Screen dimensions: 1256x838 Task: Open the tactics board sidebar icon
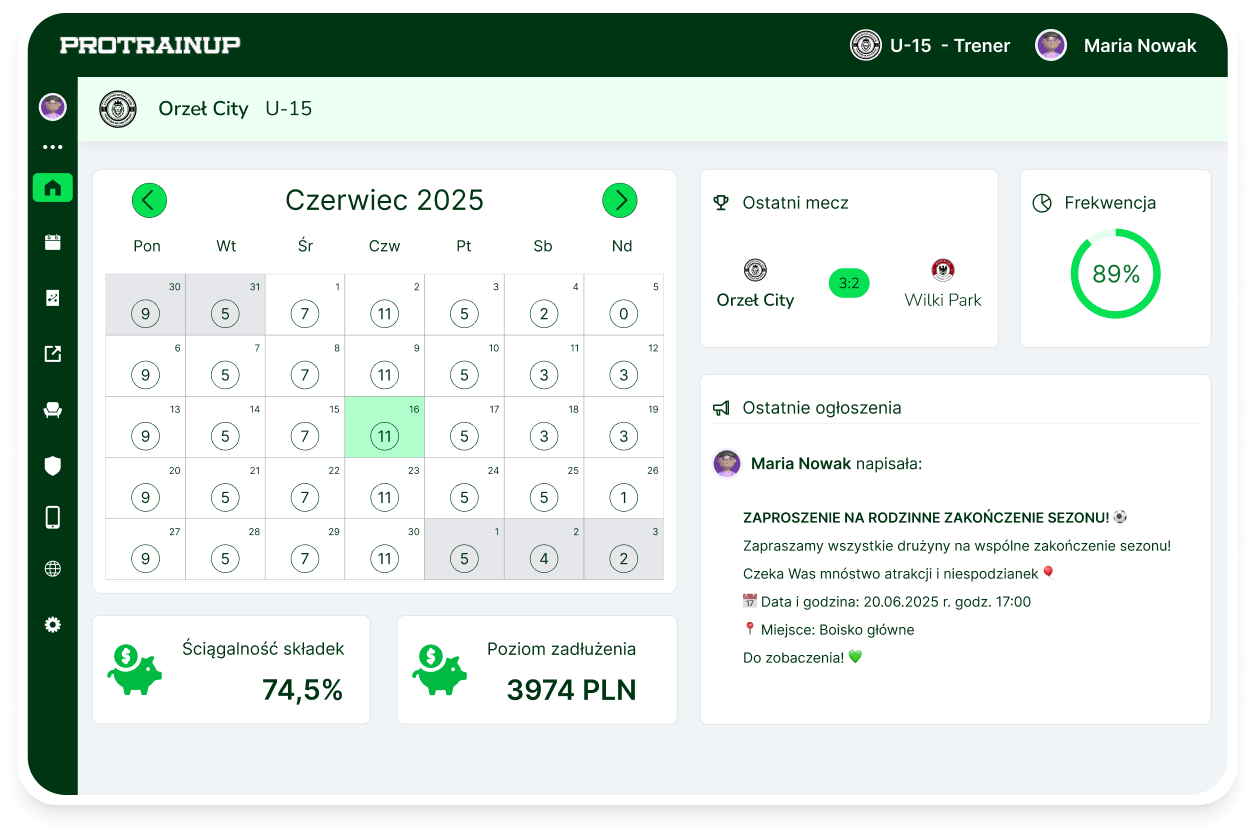click(53, 297)
